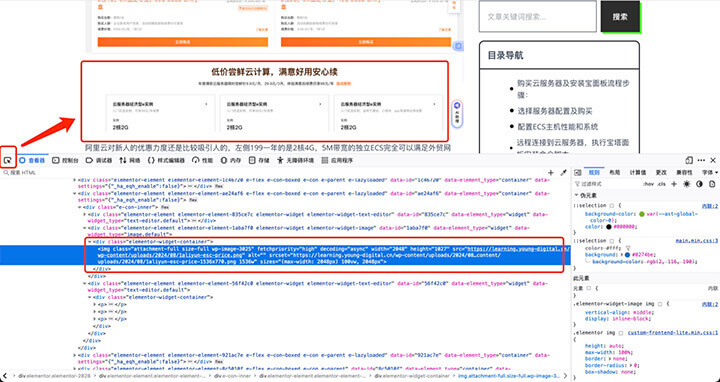
Task: Open the DevTools three-dots options menu
Action: tap(701, 160)
